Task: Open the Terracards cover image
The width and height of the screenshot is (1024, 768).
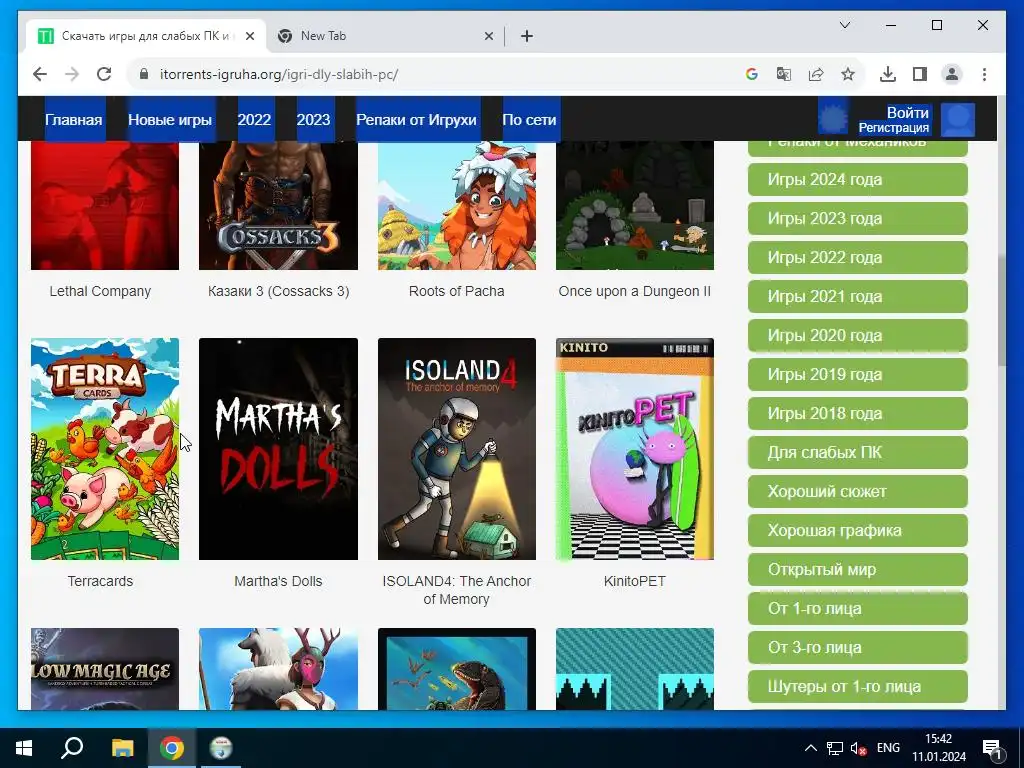Action: click(x=104, y=449)
